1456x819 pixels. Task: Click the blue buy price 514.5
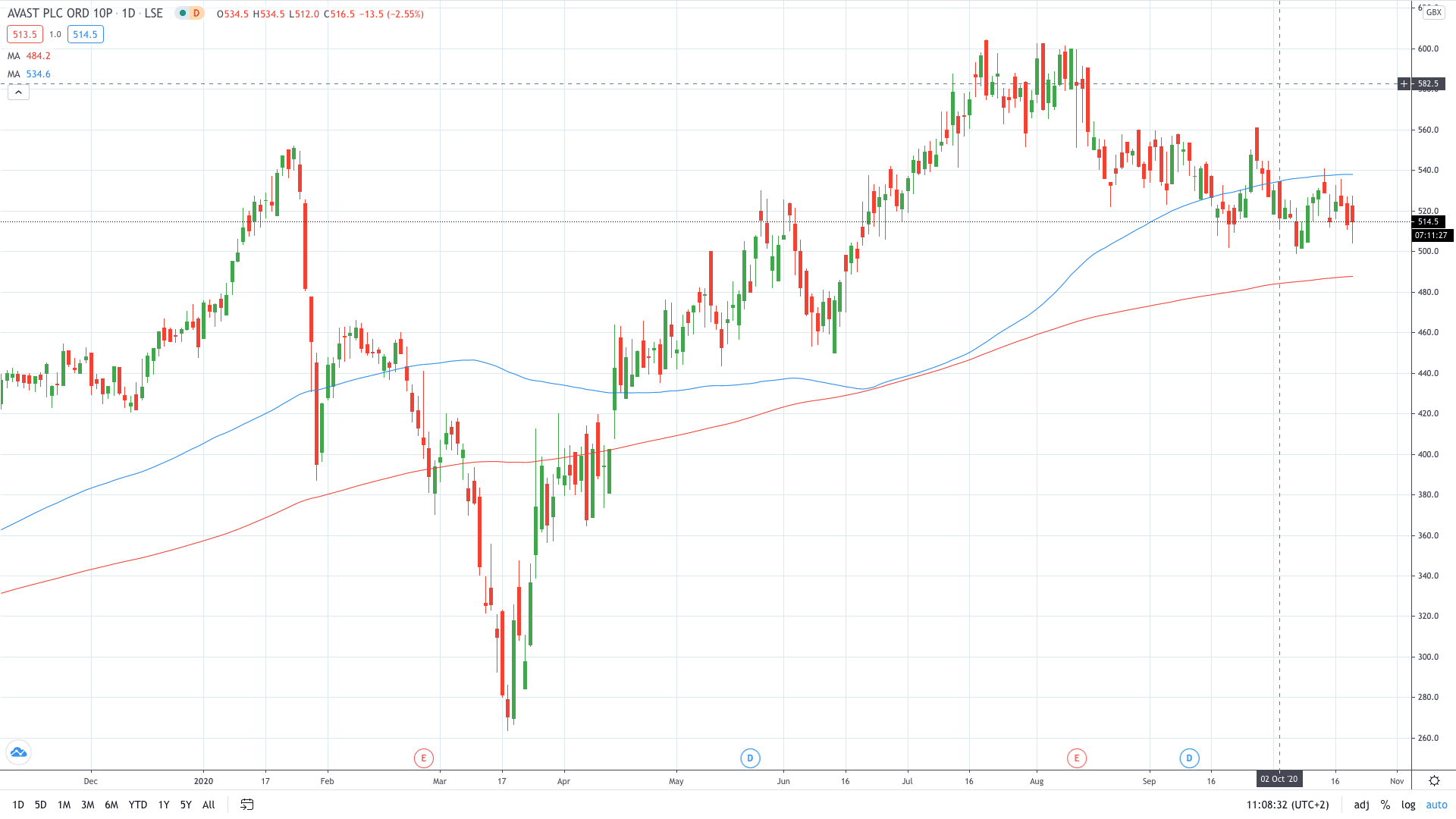[x=86, y=34]
